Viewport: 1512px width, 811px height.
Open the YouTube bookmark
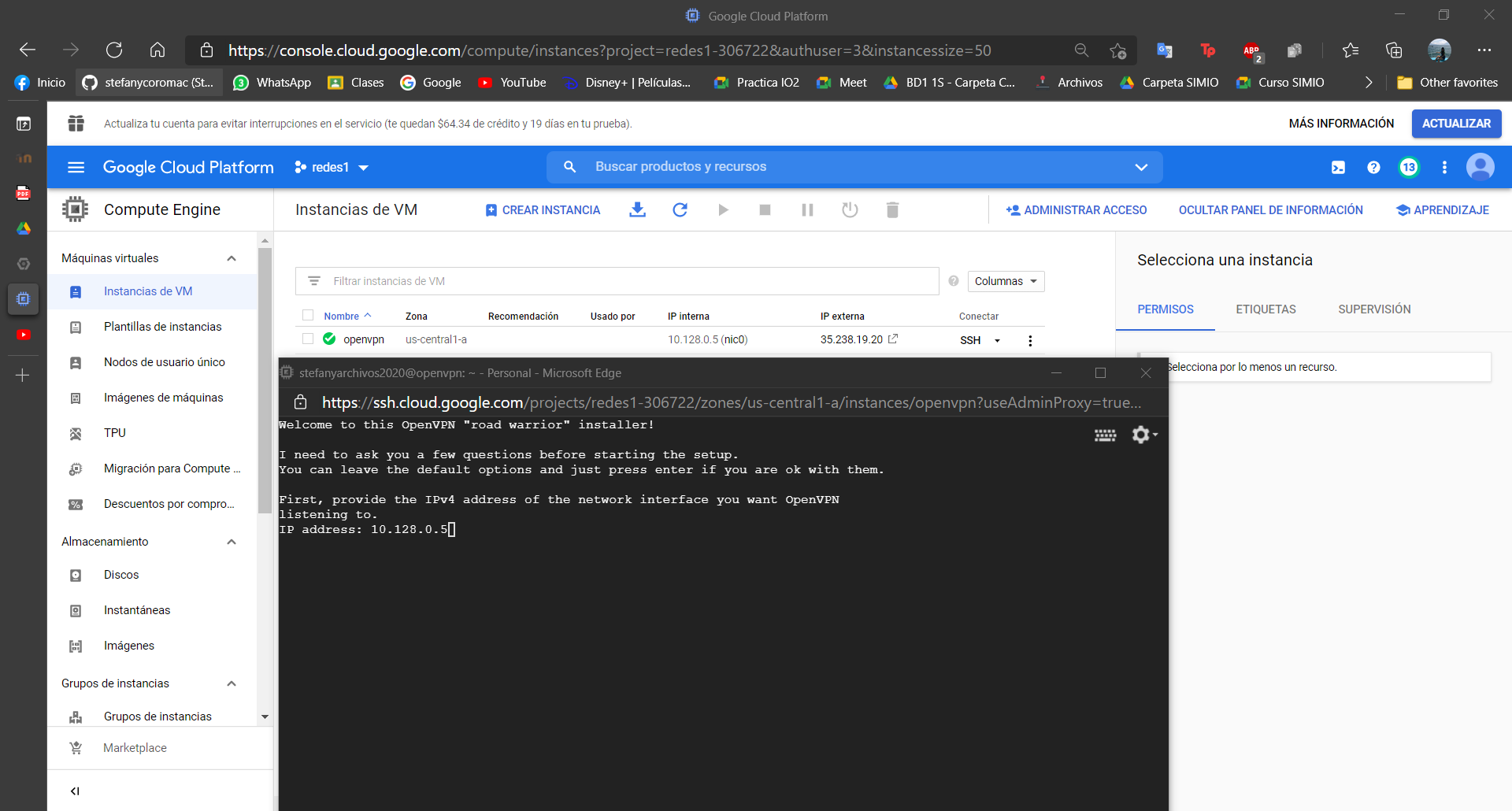coord(513,83)
